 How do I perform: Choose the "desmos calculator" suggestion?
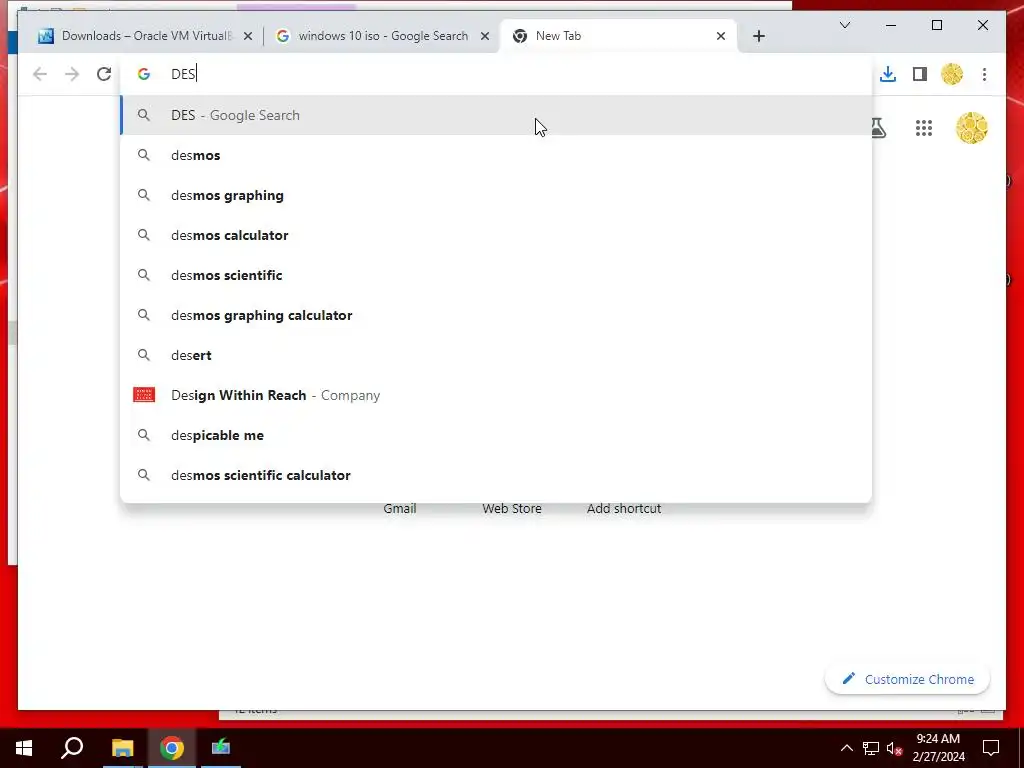coord(496,235)
